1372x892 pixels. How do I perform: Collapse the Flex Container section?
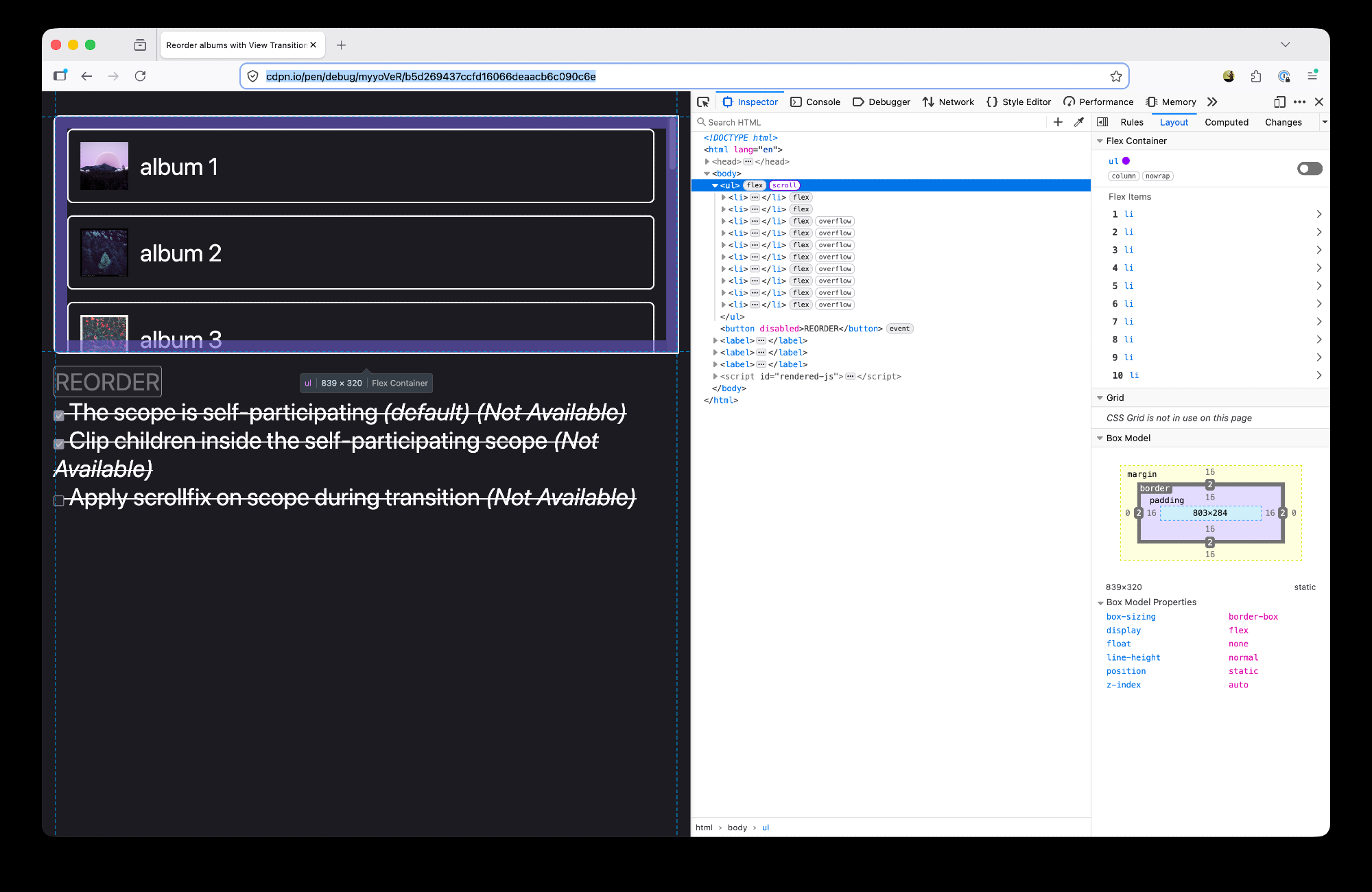tap(1100, 141)
